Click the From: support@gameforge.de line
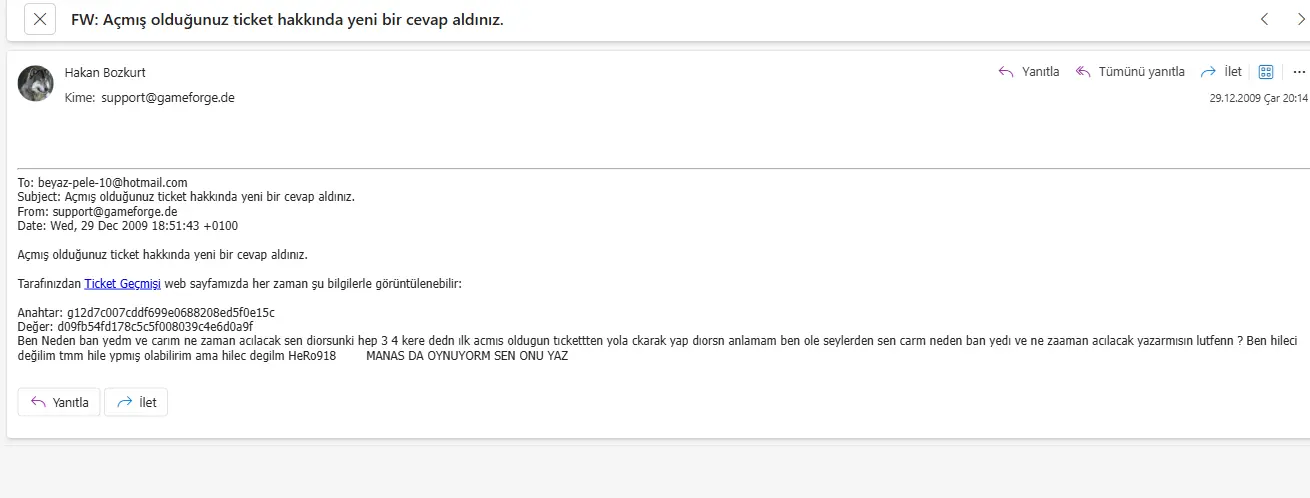The image size is (1310, 498). pyautogui.click(x=98, y=212)
